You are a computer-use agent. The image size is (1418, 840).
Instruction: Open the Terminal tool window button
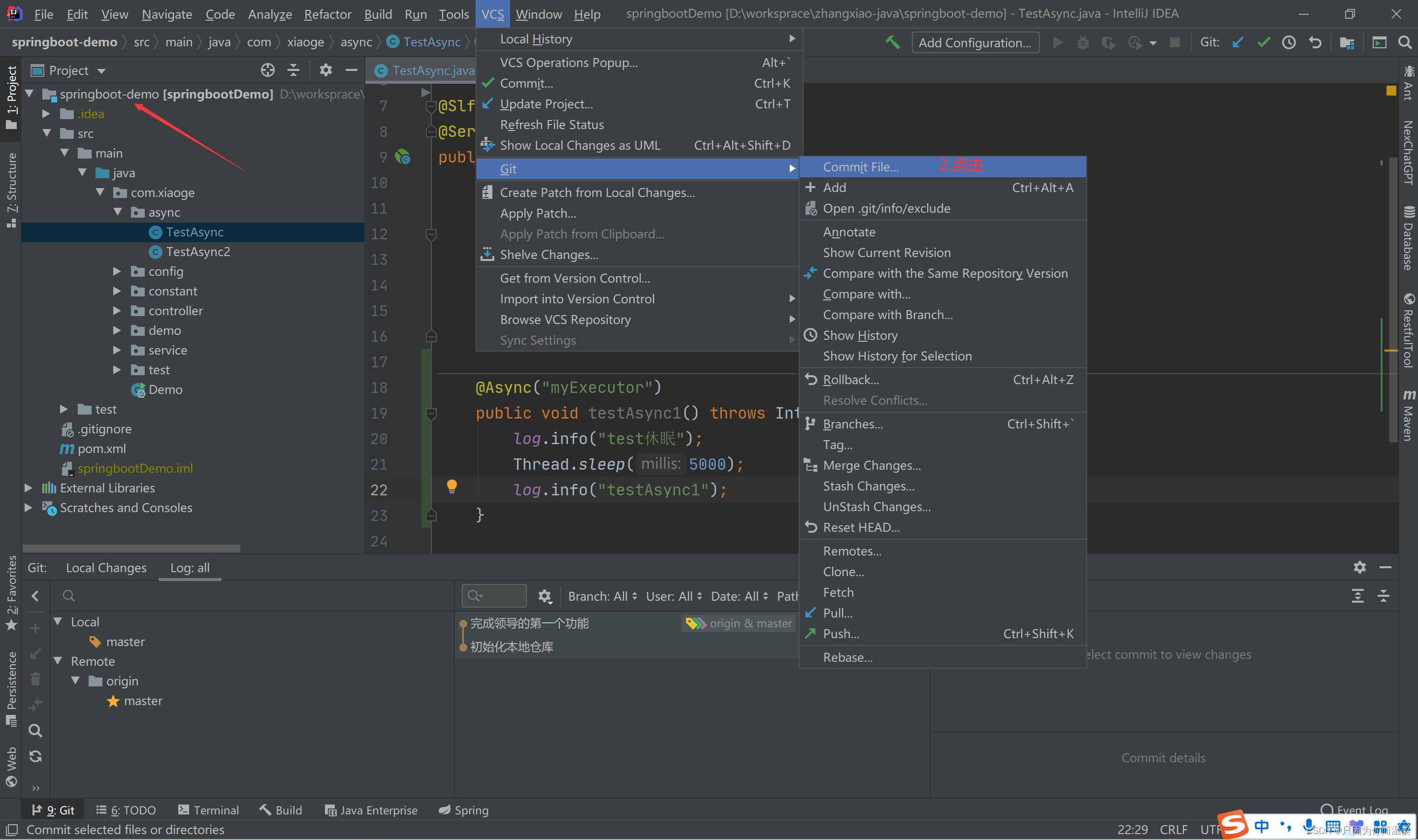(x=208, y=810)
